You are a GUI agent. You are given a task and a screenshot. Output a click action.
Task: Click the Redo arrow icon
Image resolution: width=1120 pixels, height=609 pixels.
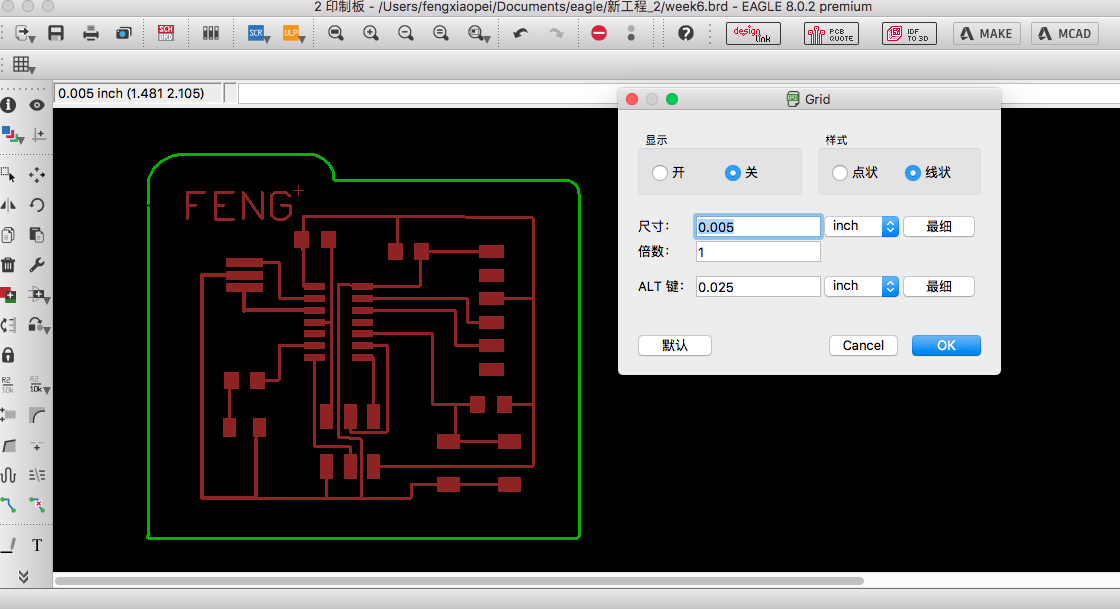[556, 33]
